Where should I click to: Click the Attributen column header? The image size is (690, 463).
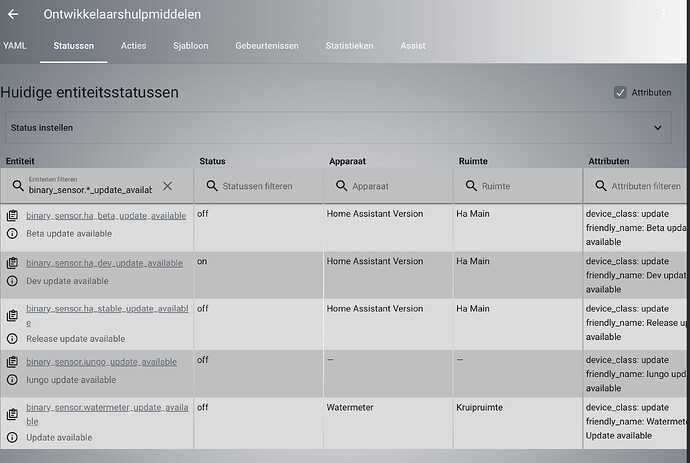pos(609,161)
